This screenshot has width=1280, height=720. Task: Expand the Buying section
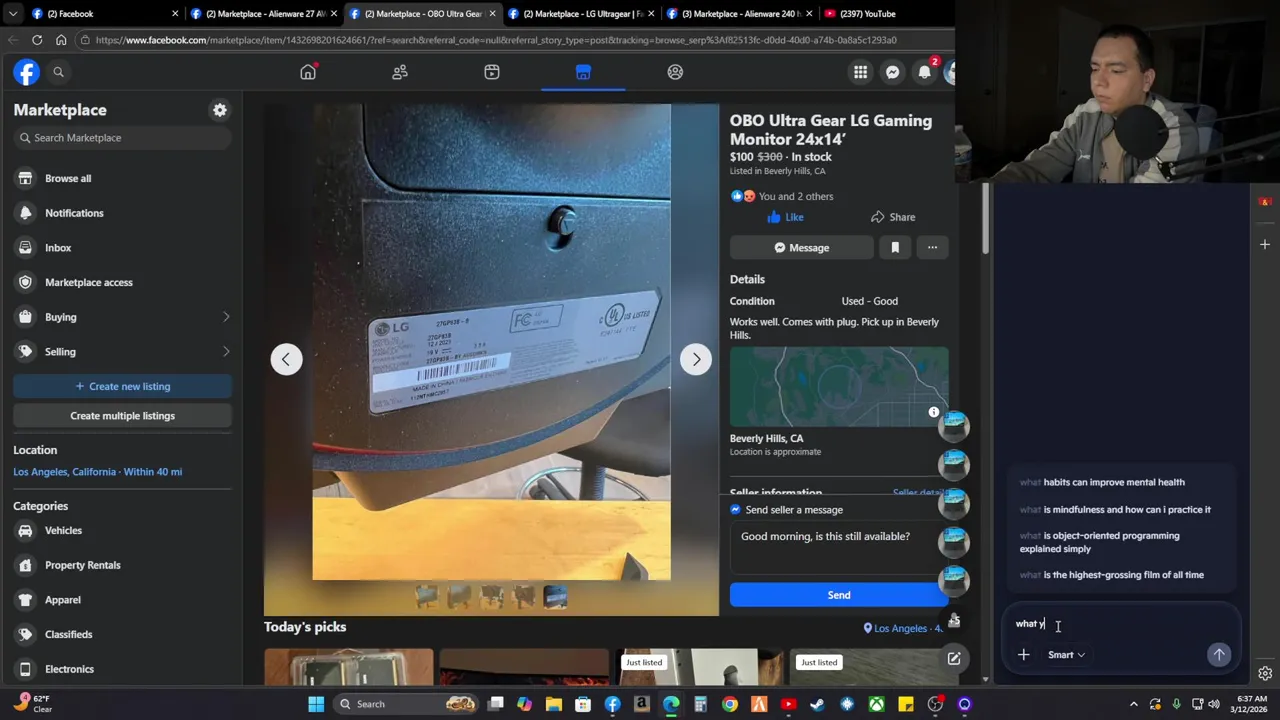(x=122, y=317)
